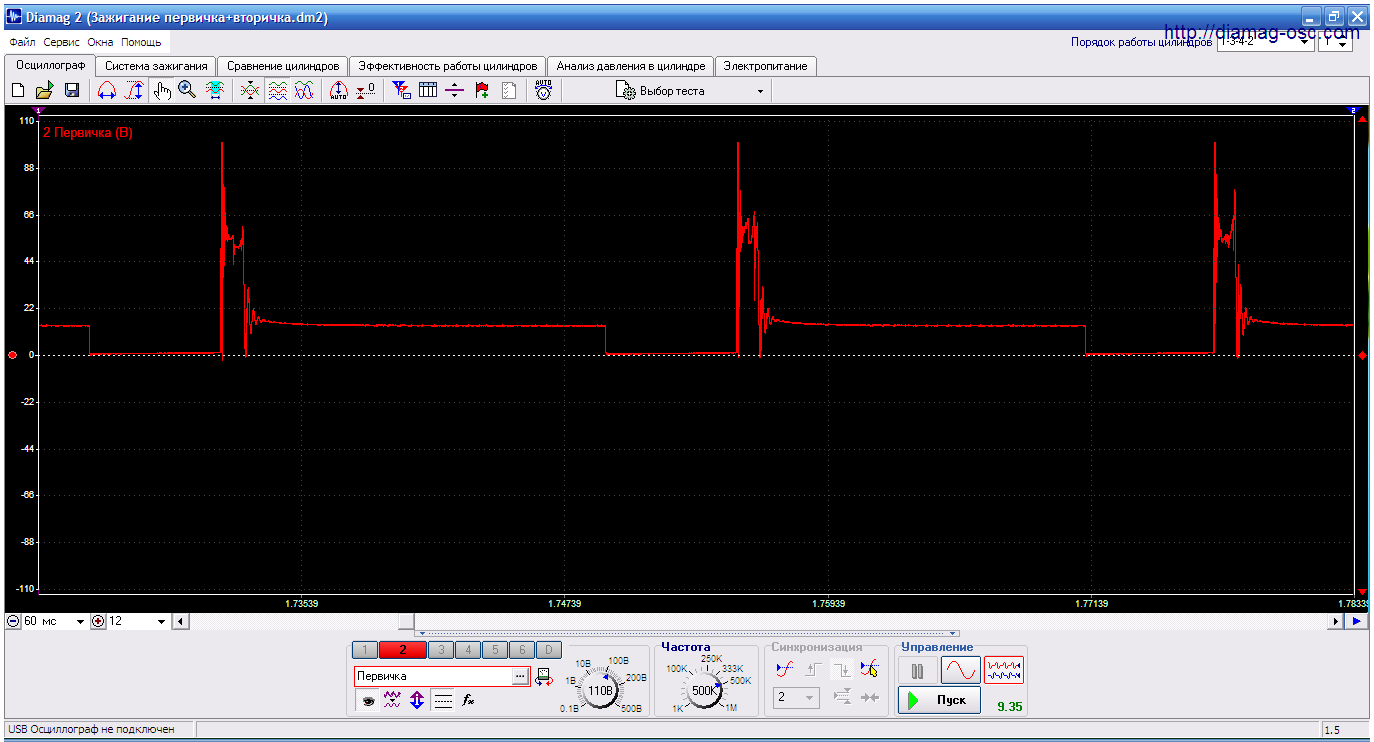The width and height of the screenshot is (1374, 742).
Task: Select channel 4 button
Action: point(468,650)
